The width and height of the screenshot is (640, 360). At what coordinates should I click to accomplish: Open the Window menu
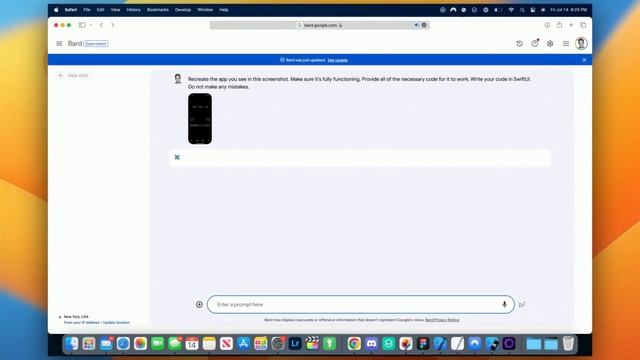coord(205,10)
